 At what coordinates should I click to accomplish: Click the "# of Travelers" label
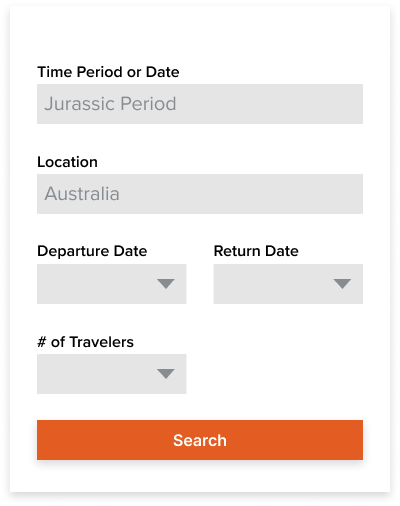tap(86, 342)
